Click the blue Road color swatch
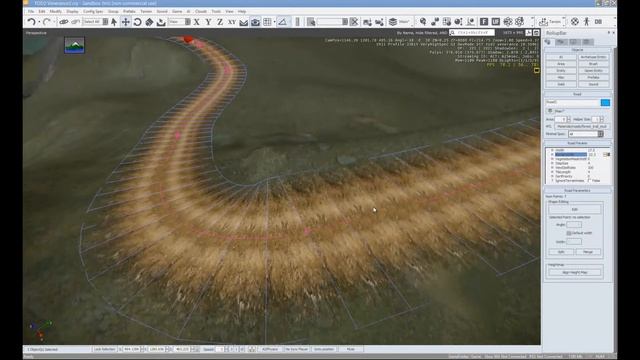The image size is (640, 360). pos(605,102)
